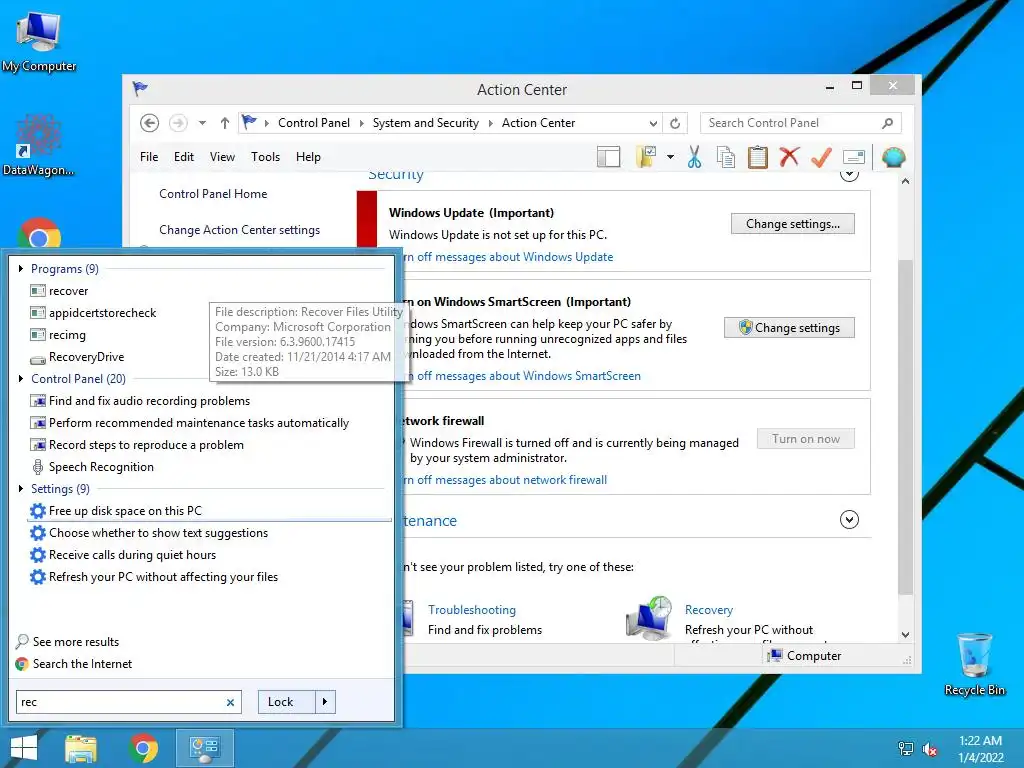Viewport: 1024px width, 768px height.
Task: Open the Edit menu
Action: [x=184, y=157]
